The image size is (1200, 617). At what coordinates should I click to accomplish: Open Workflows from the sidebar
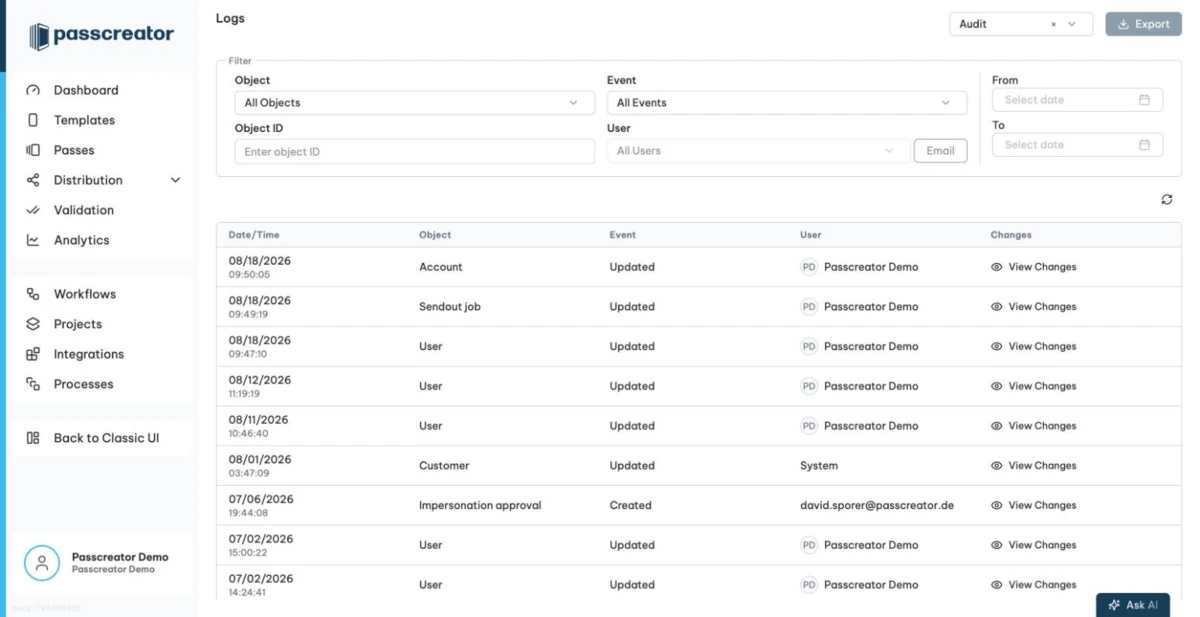[85, 294]
